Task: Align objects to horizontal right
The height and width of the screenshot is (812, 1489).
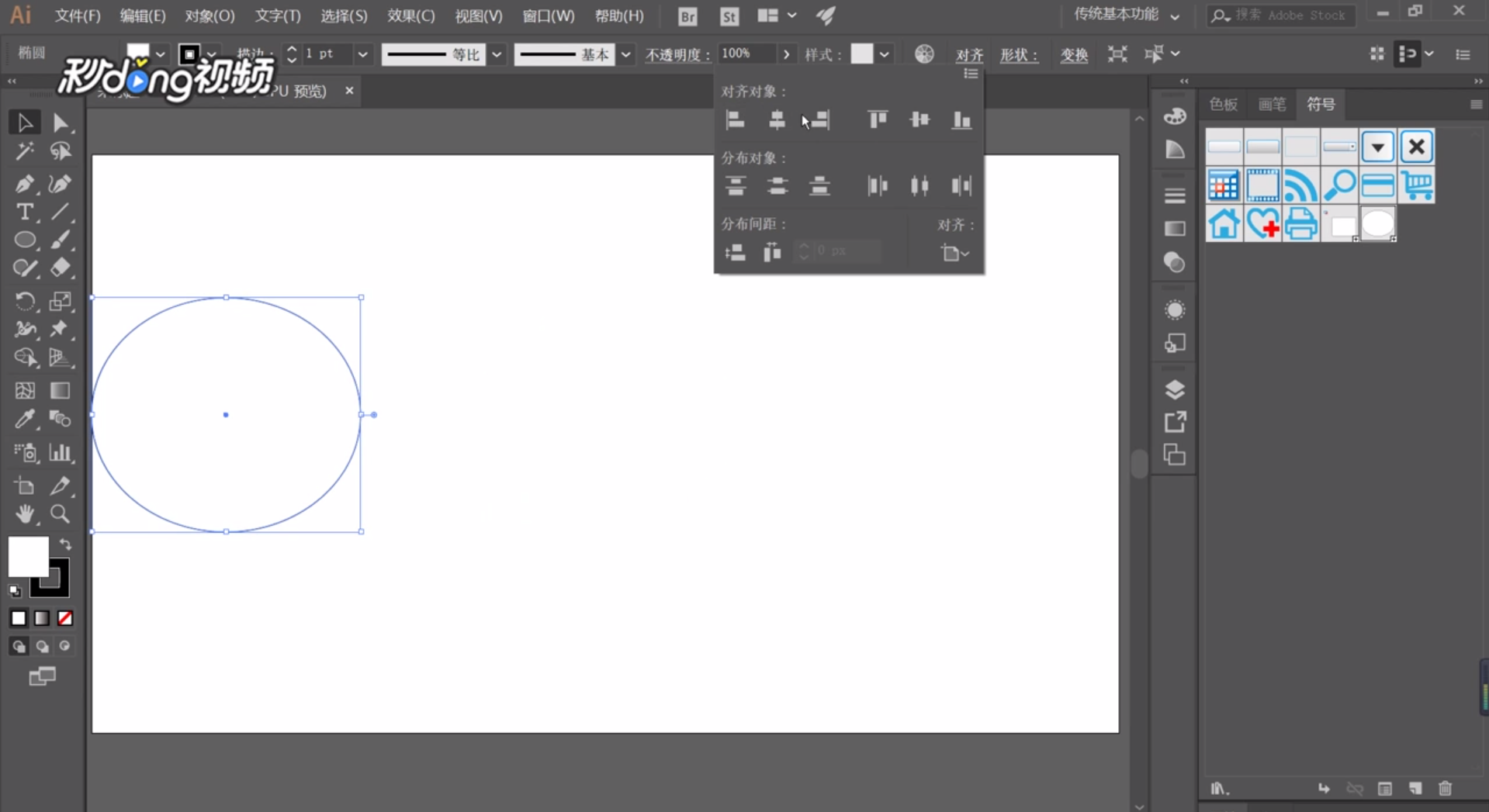Action: tap(819, 119)
